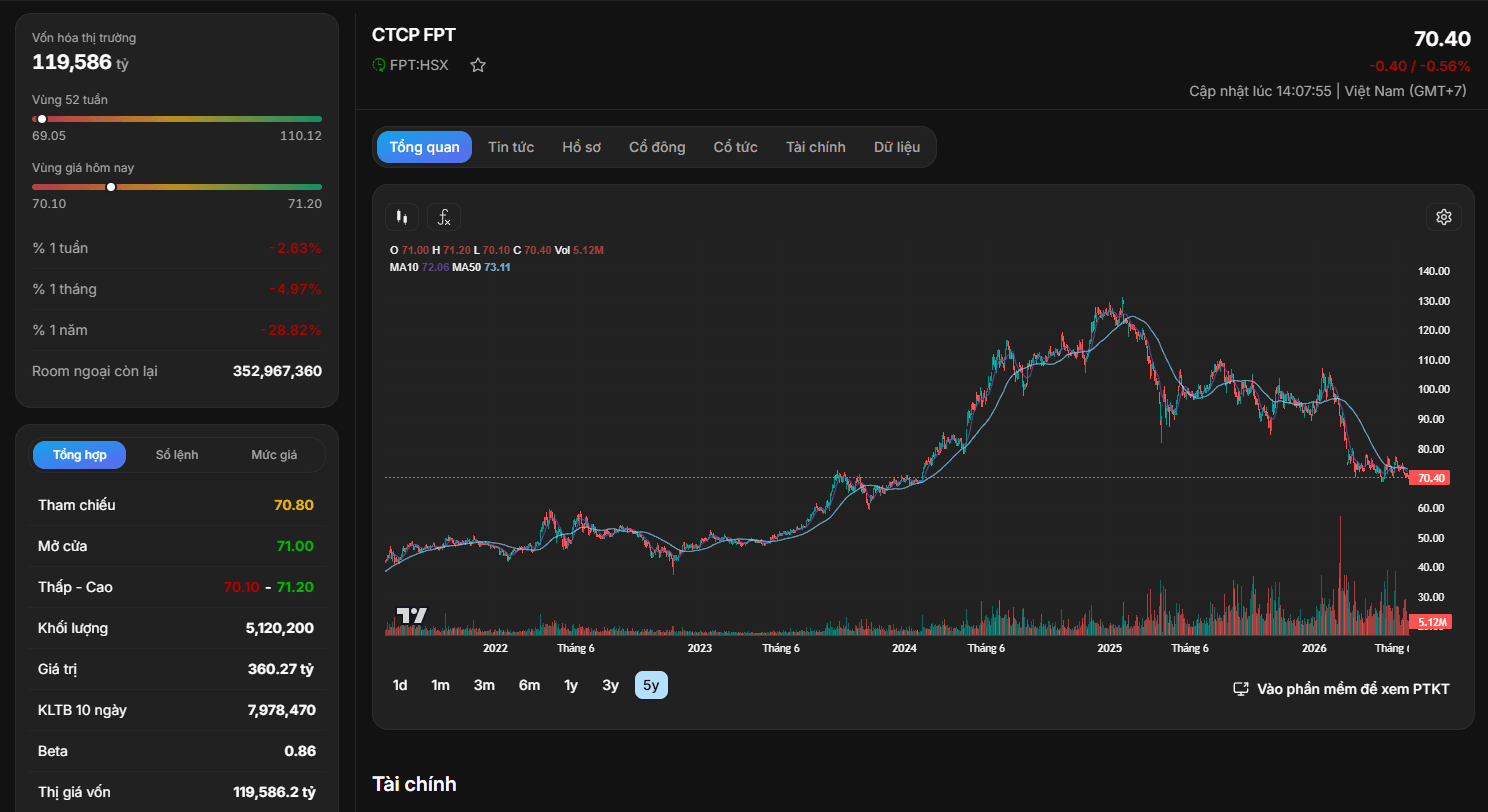Open the indicators fx icon
The image size is (1488, 812).
pos(444,217)
